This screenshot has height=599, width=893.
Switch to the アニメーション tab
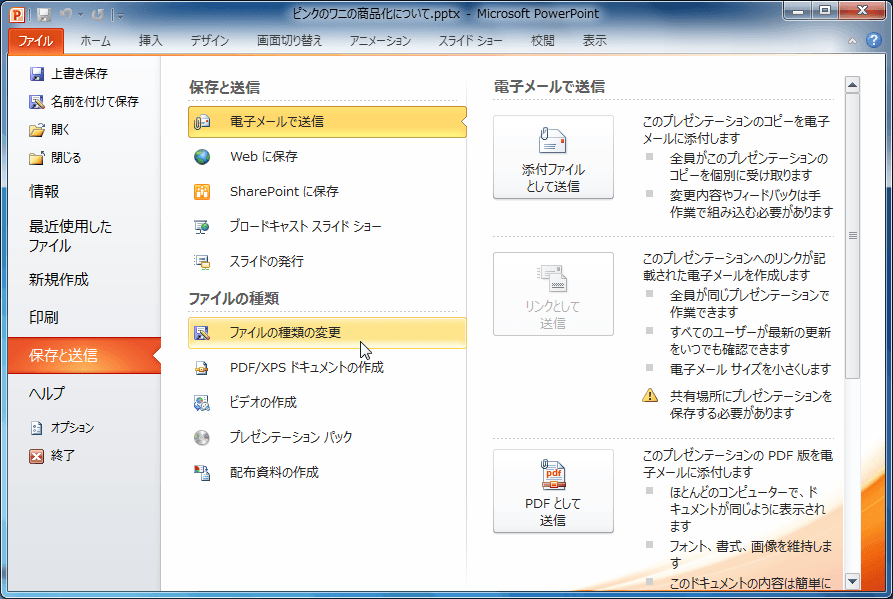tap(380, 40)
